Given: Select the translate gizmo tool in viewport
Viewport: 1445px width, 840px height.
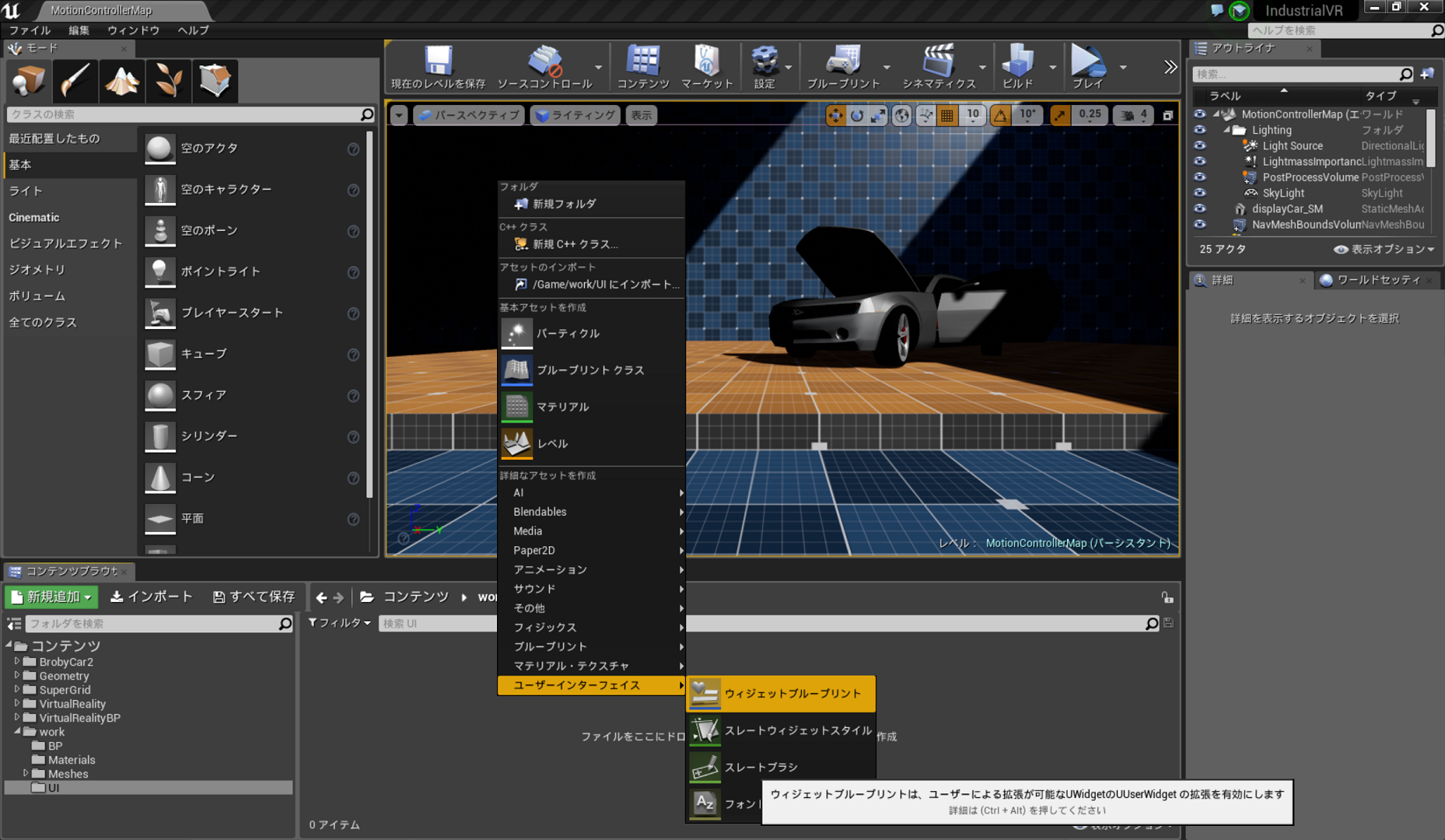Looking at the screenshot, I should pos(835,115).
